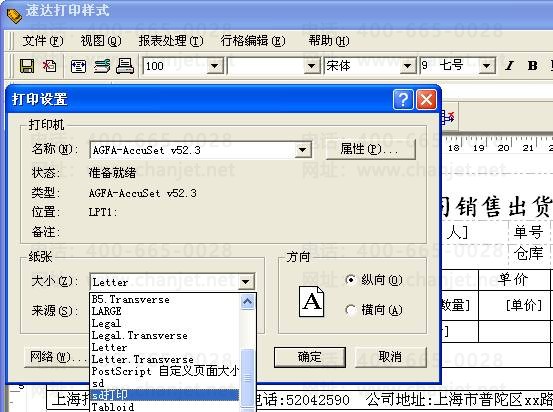Open the print preview icon in toolbar
This screenshot has width=553, height=412.
pos(78,66)
